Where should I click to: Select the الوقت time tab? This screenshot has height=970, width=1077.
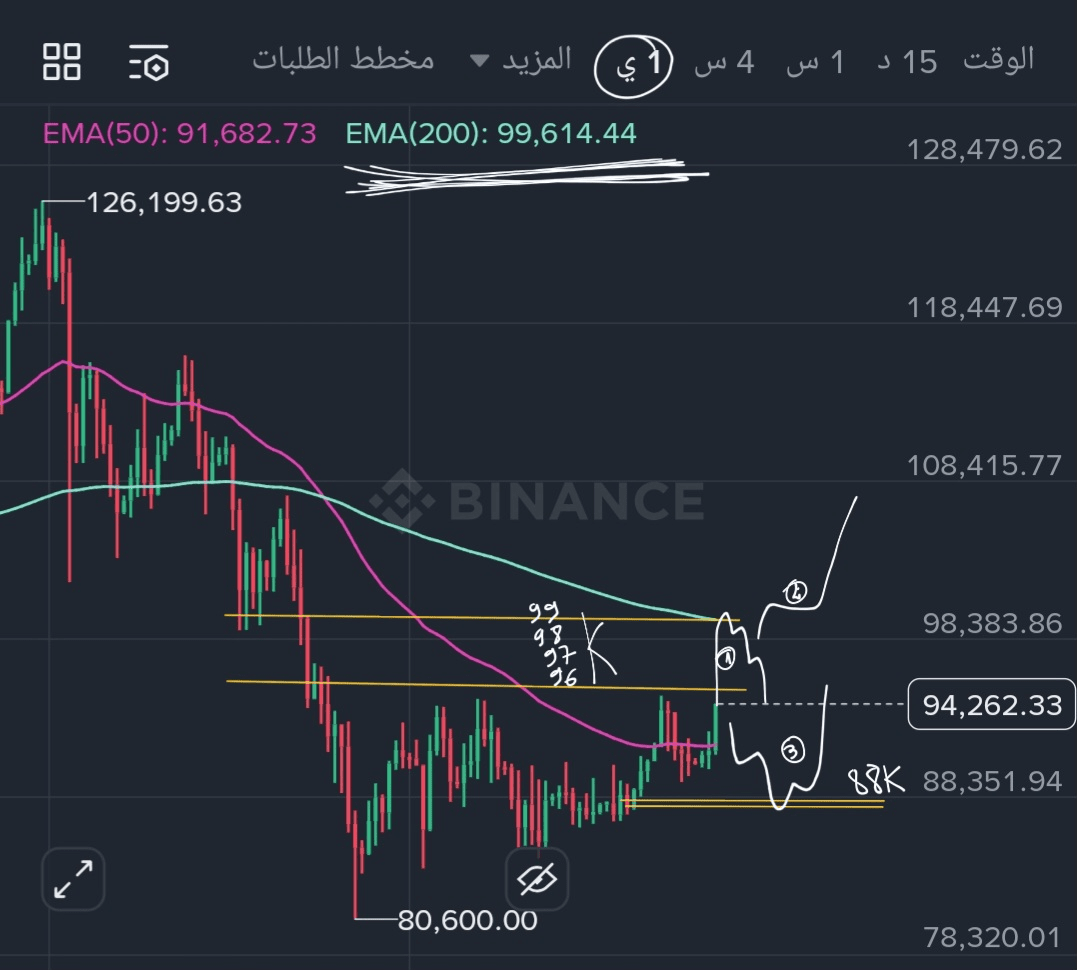998,60
